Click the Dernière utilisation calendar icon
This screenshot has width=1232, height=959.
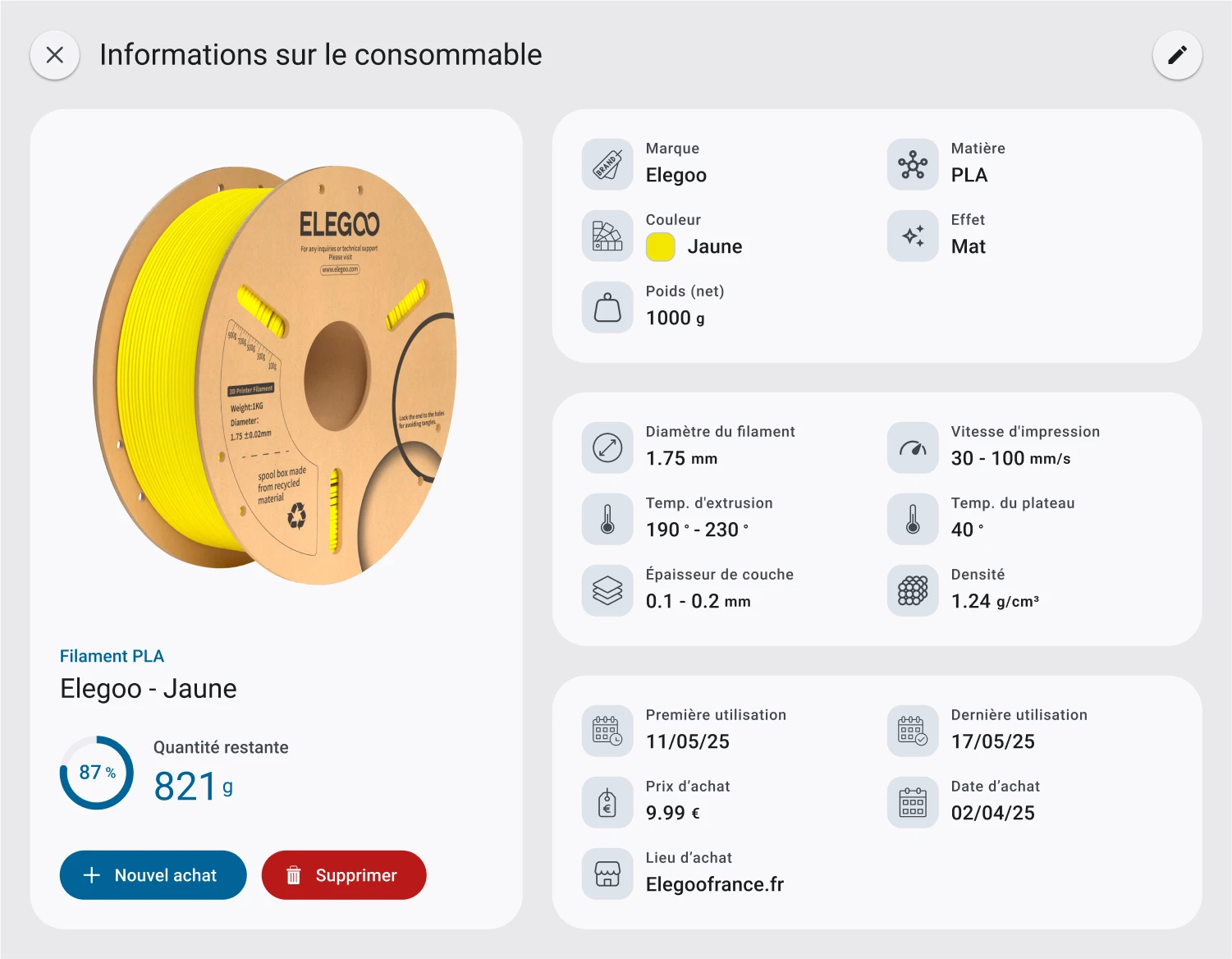coord(913,731)
